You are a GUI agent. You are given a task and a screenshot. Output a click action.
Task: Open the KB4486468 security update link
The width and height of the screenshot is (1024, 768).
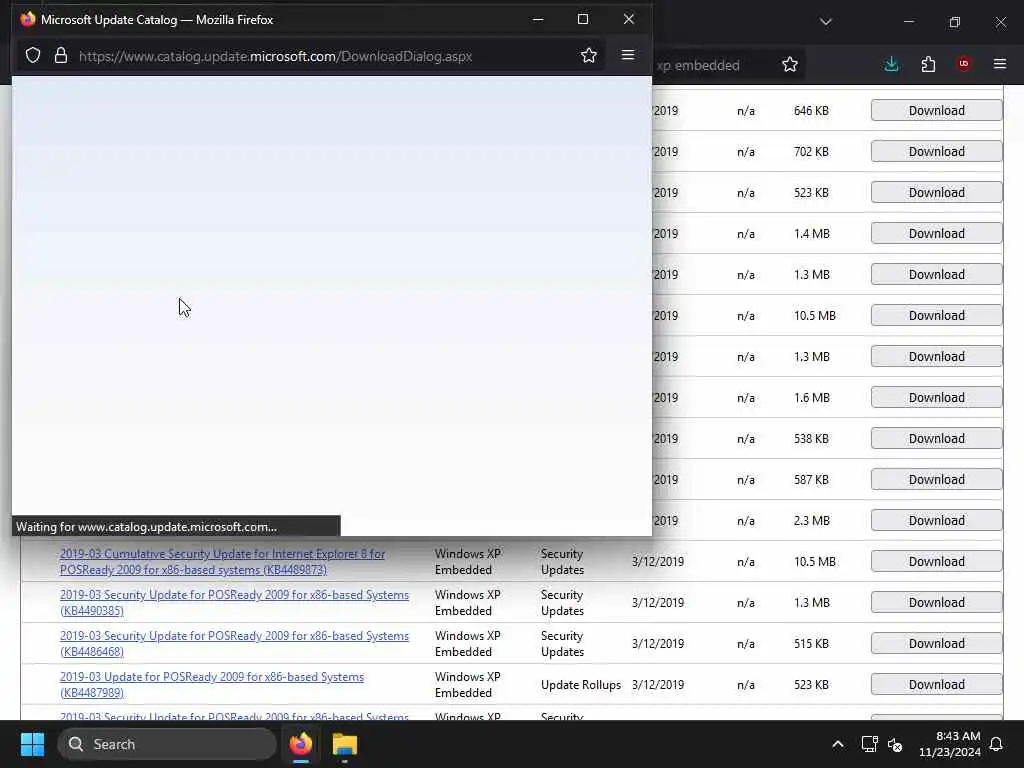pyautogui.click(x=234, y=643)
